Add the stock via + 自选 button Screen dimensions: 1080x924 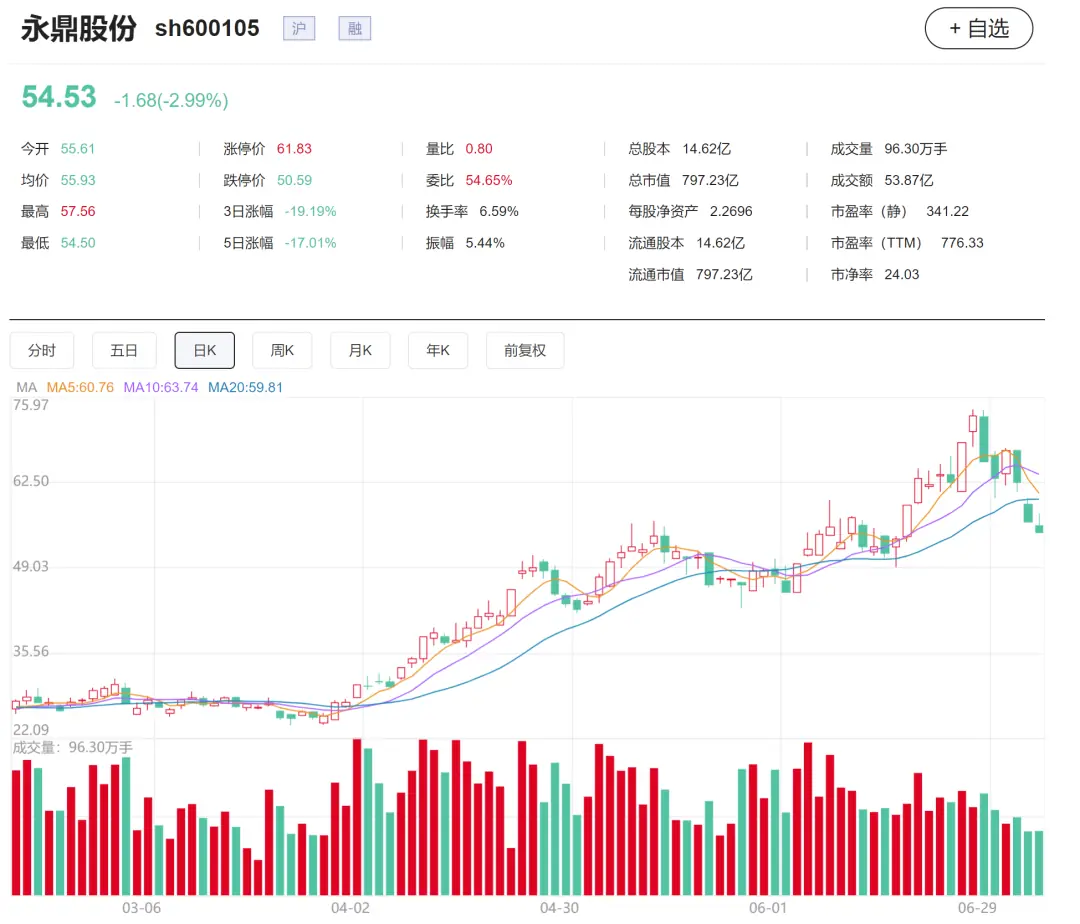[x=978, y=28]
